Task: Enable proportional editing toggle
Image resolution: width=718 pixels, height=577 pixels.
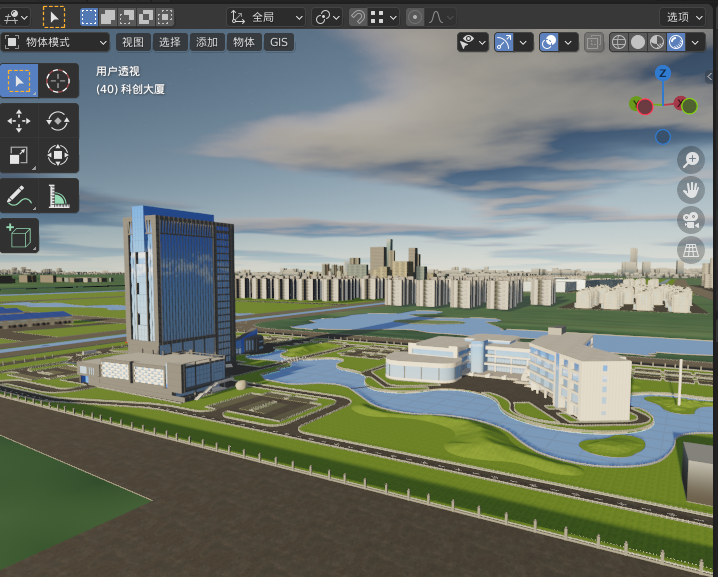Action: coord(415,17)
